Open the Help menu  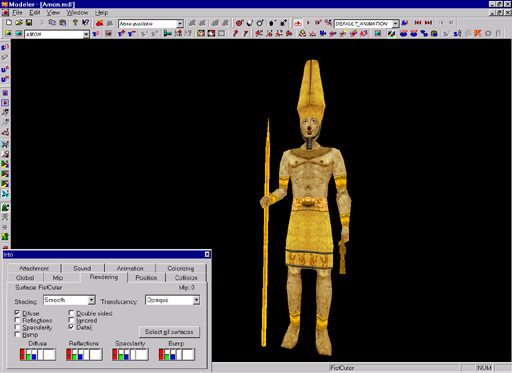point(101,13)
